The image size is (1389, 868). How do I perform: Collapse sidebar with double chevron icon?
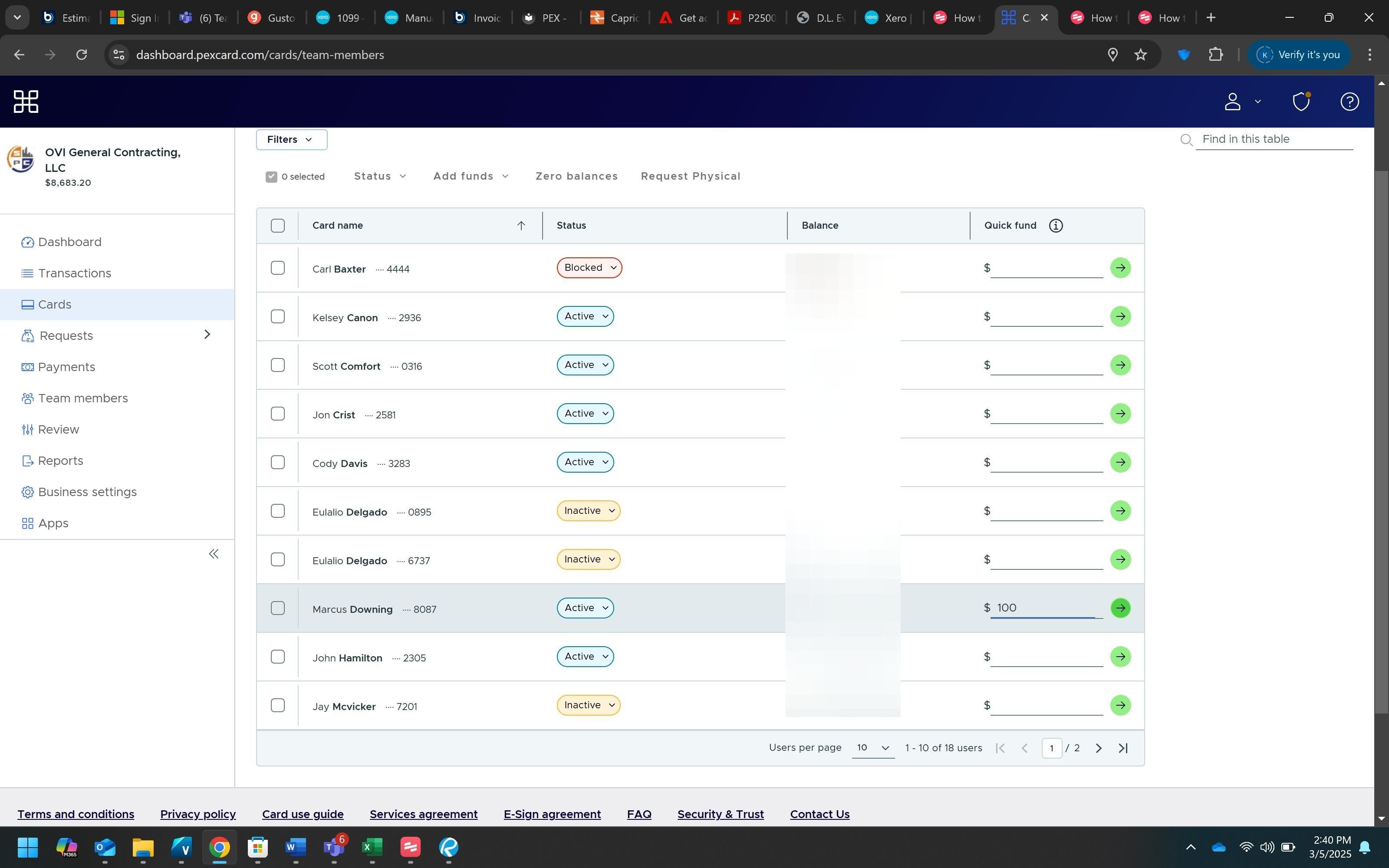pos(214,554)
